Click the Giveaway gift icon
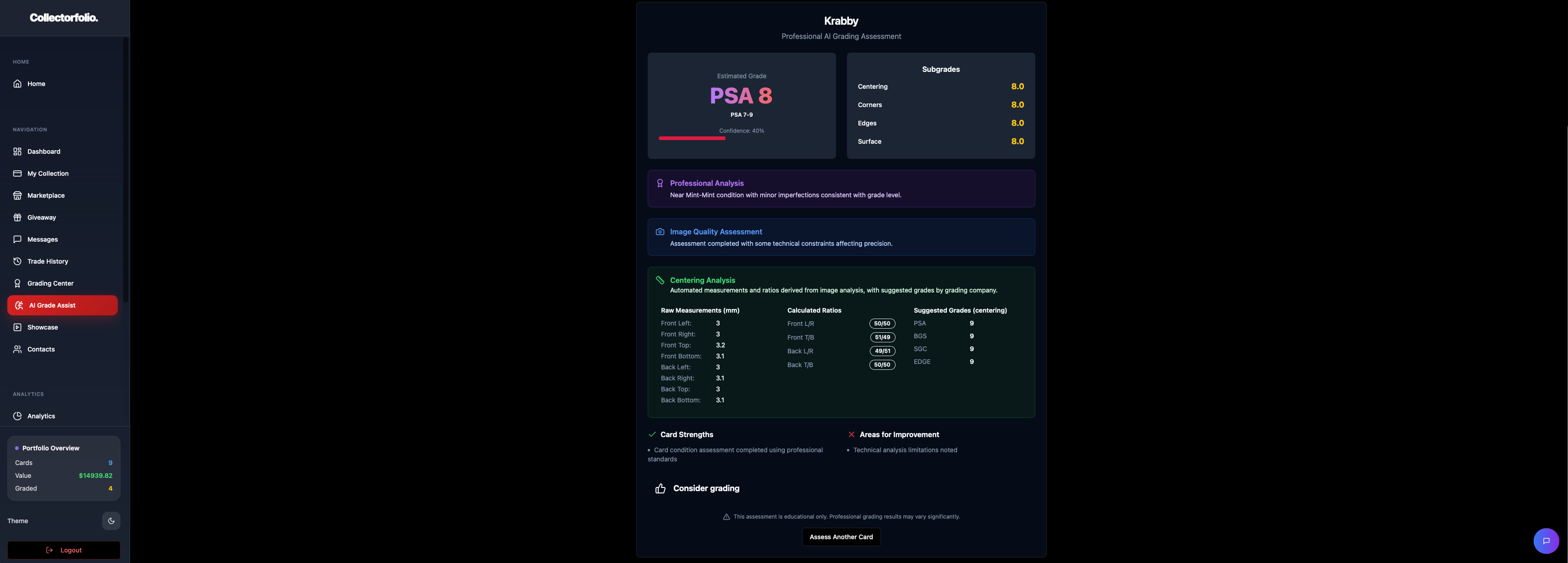Image resolution: width=1568 pixels, height=563 pixels. [18, 217]
